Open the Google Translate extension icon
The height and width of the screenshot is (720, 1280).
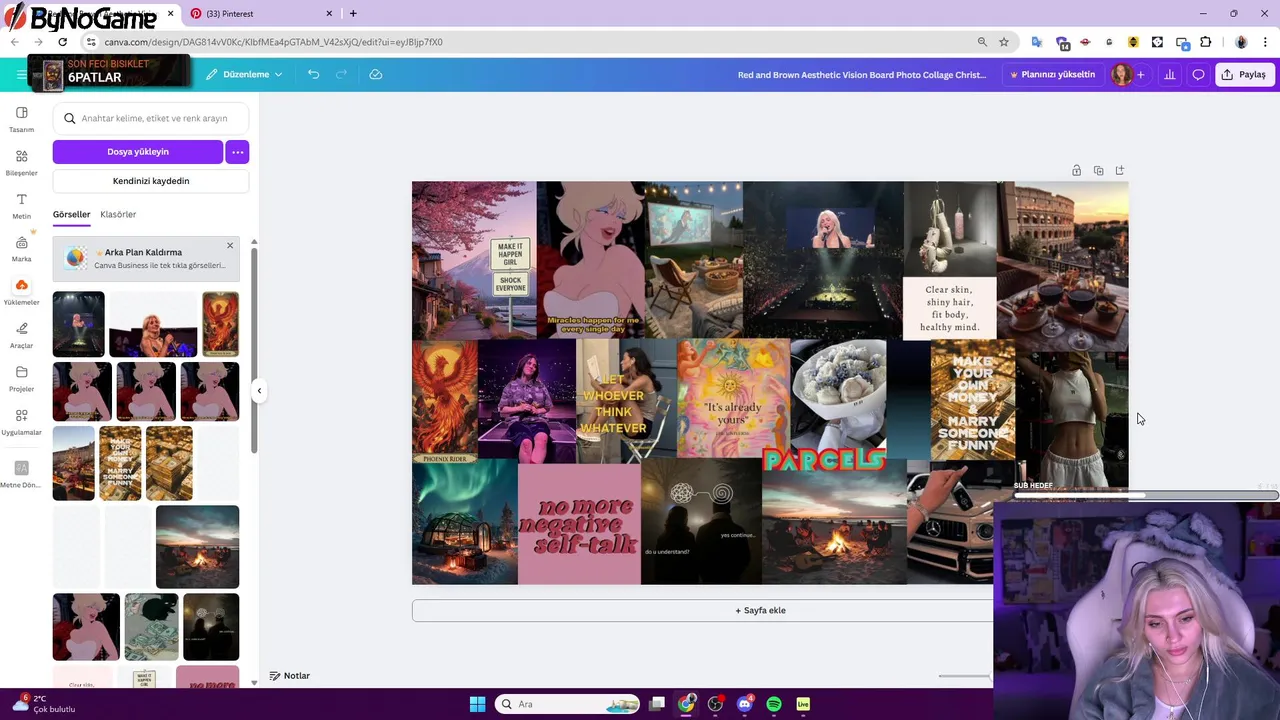[1037, 42]
